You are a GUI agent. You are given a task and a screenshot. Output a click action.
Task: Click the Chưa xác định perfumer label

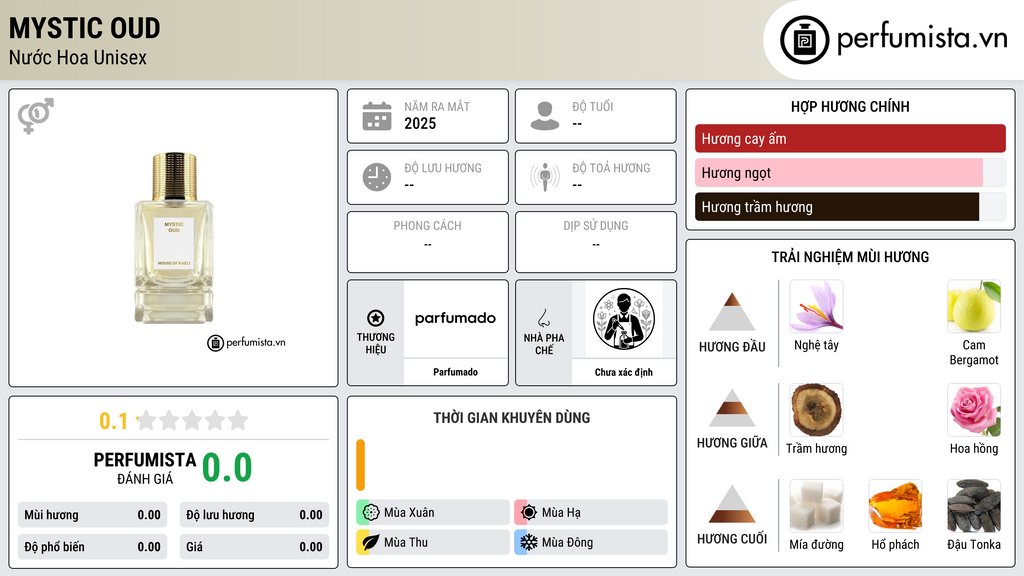pyautogui.click(x=624, y=372)
